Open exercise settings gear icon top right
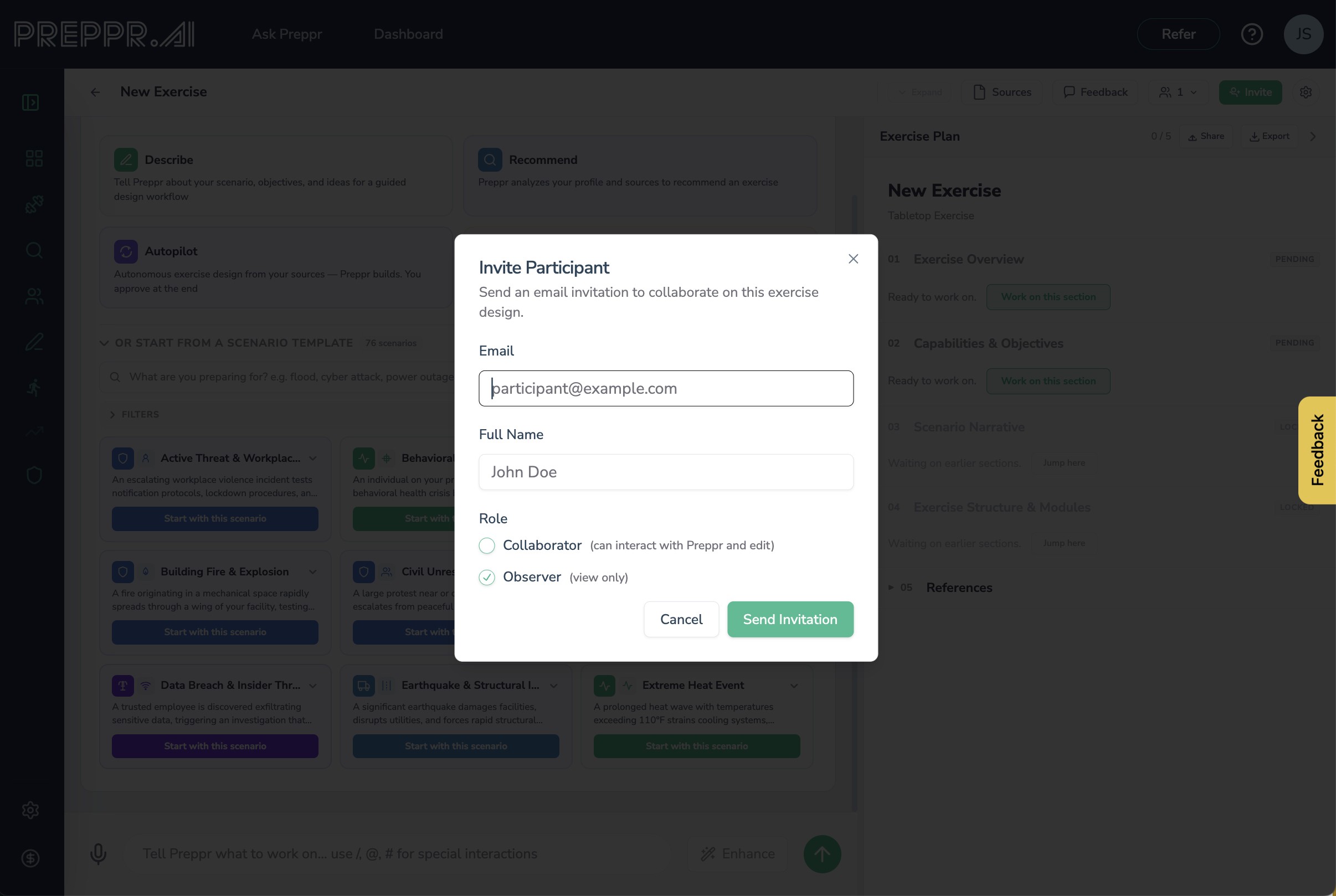The height and width of the screenshot is (896, 1336). [x=1306, y=92]
